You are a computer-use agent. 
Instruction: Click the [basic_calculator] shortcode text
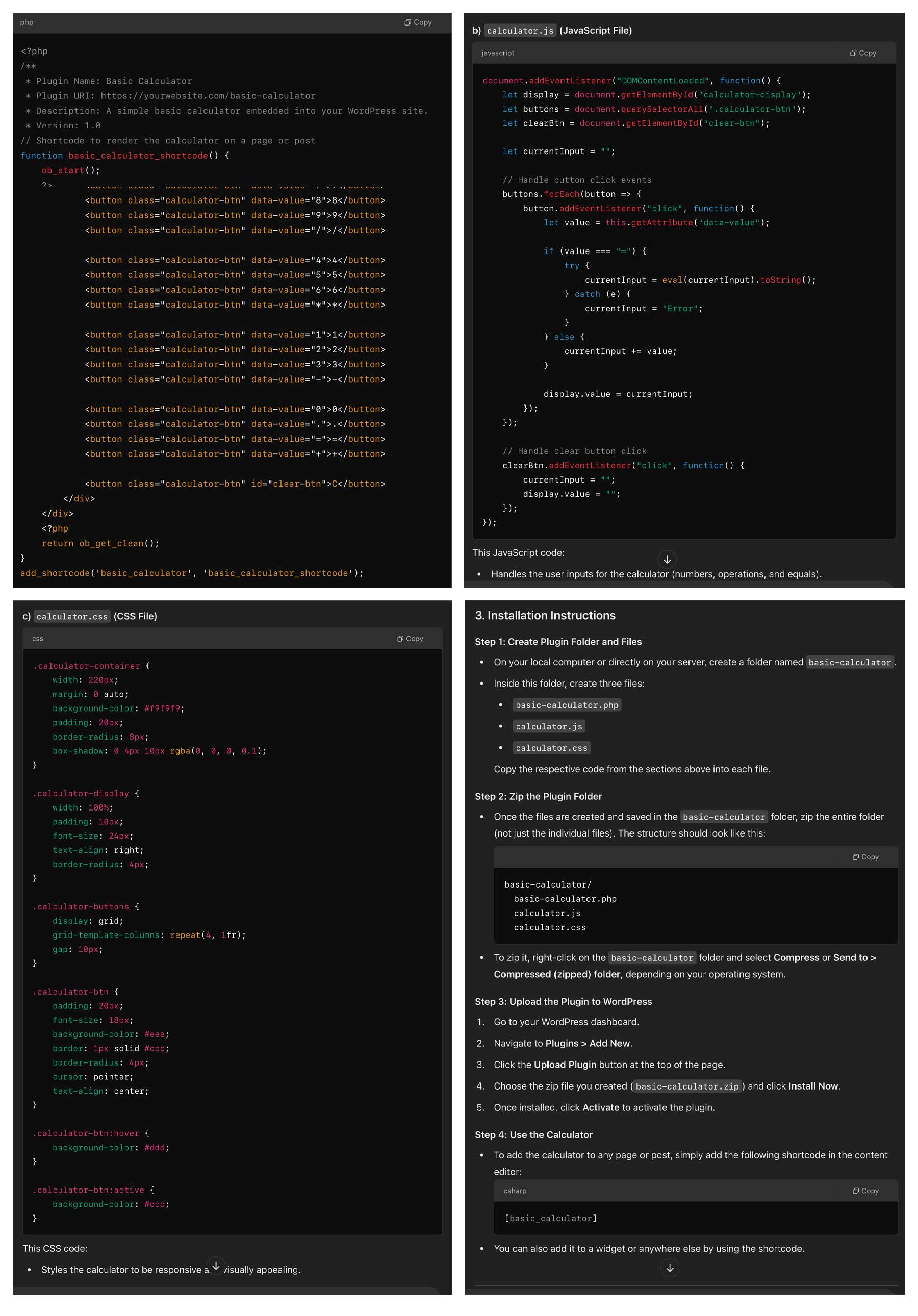[550, 1218]
